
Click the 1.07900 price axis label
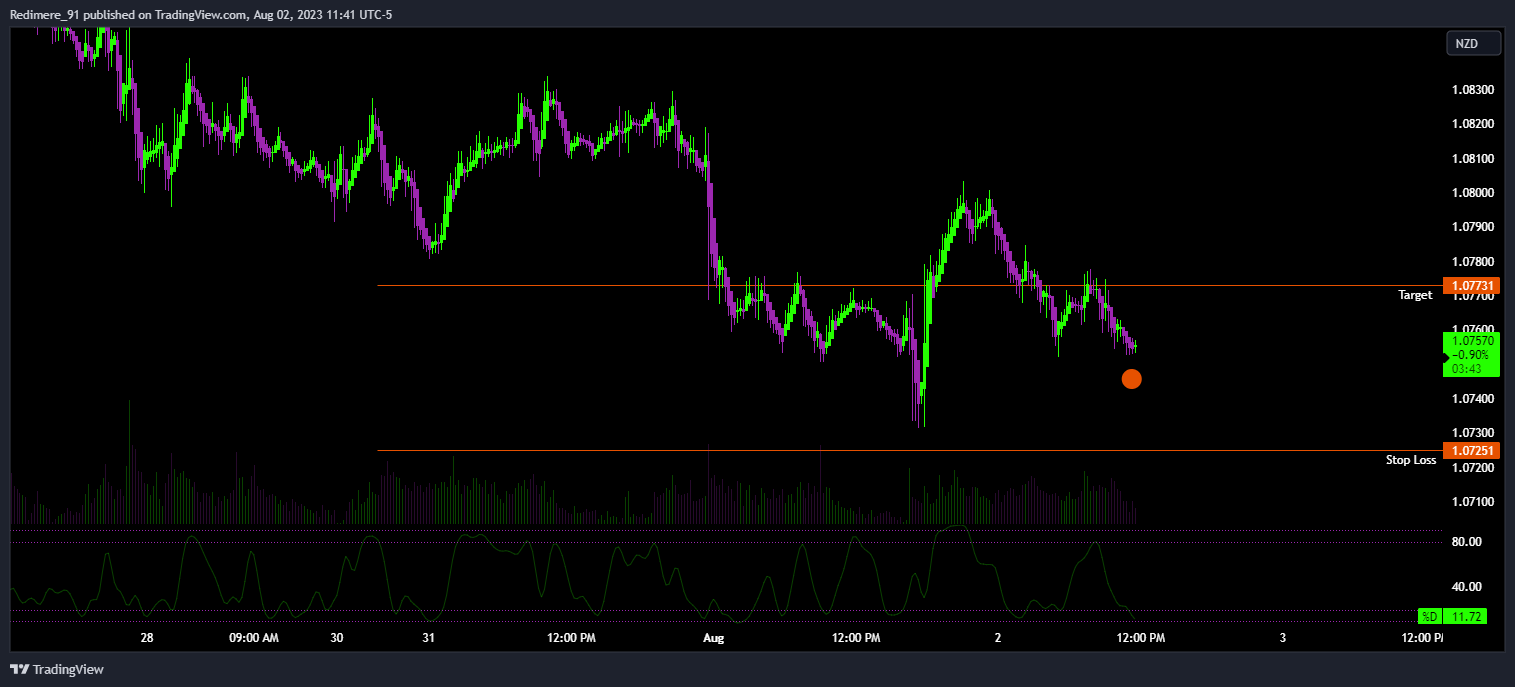[x=1472, y=227]
